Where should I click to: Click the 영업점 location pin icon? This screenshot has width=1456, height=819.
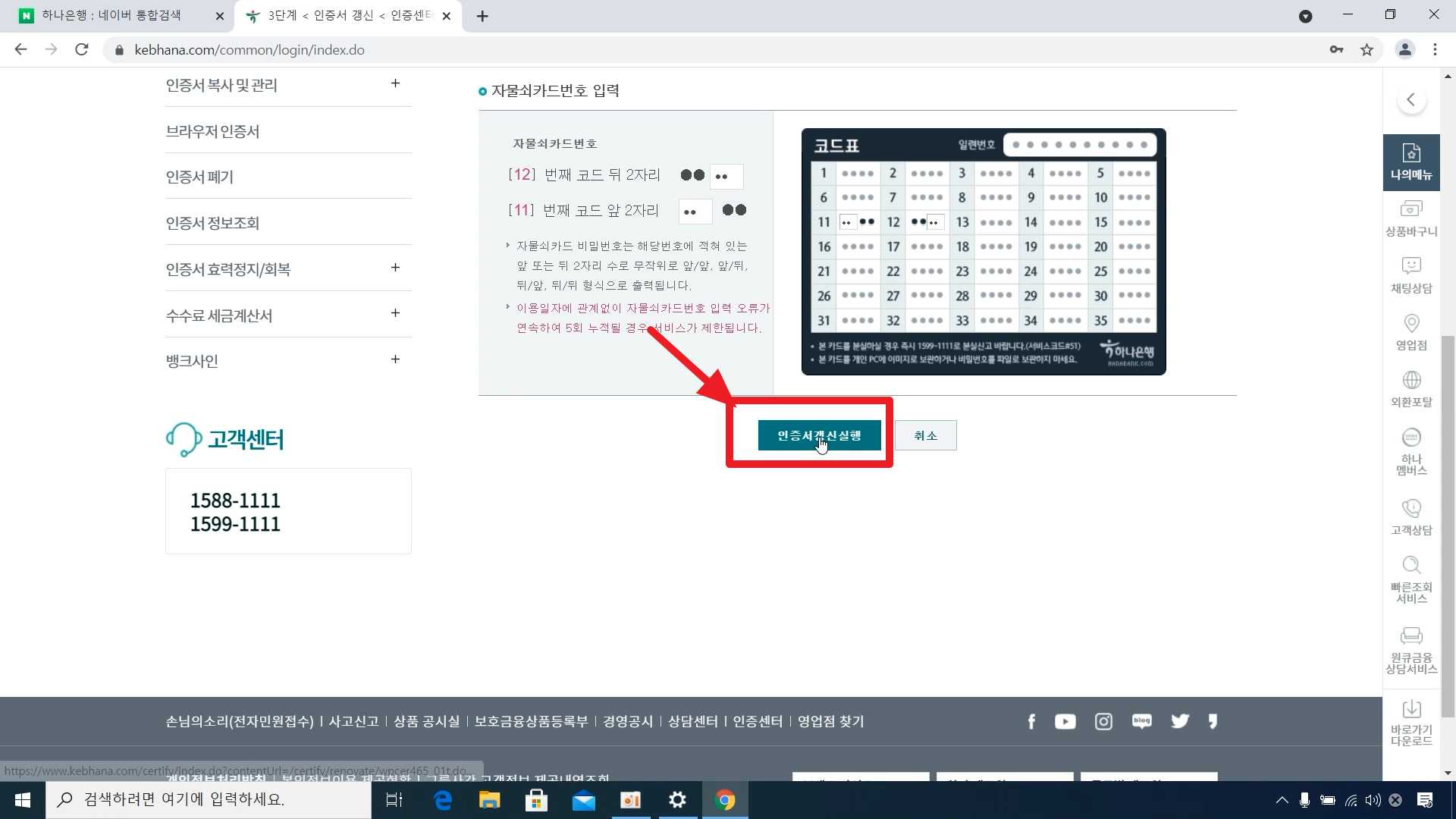(x=1410, y=325)
